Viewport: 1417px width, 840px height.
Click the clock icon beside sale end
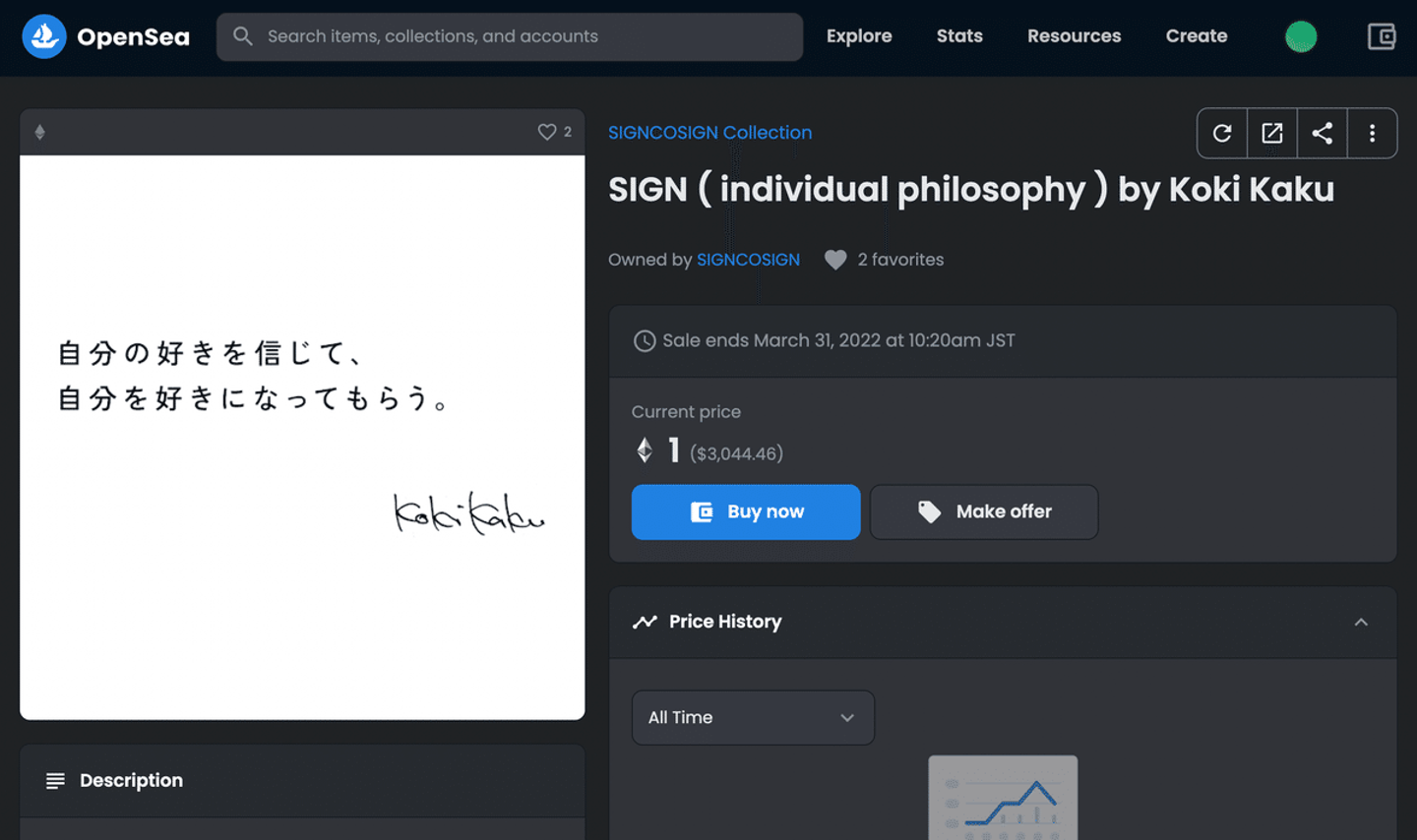pyautogui.click(x=645, y=341)
